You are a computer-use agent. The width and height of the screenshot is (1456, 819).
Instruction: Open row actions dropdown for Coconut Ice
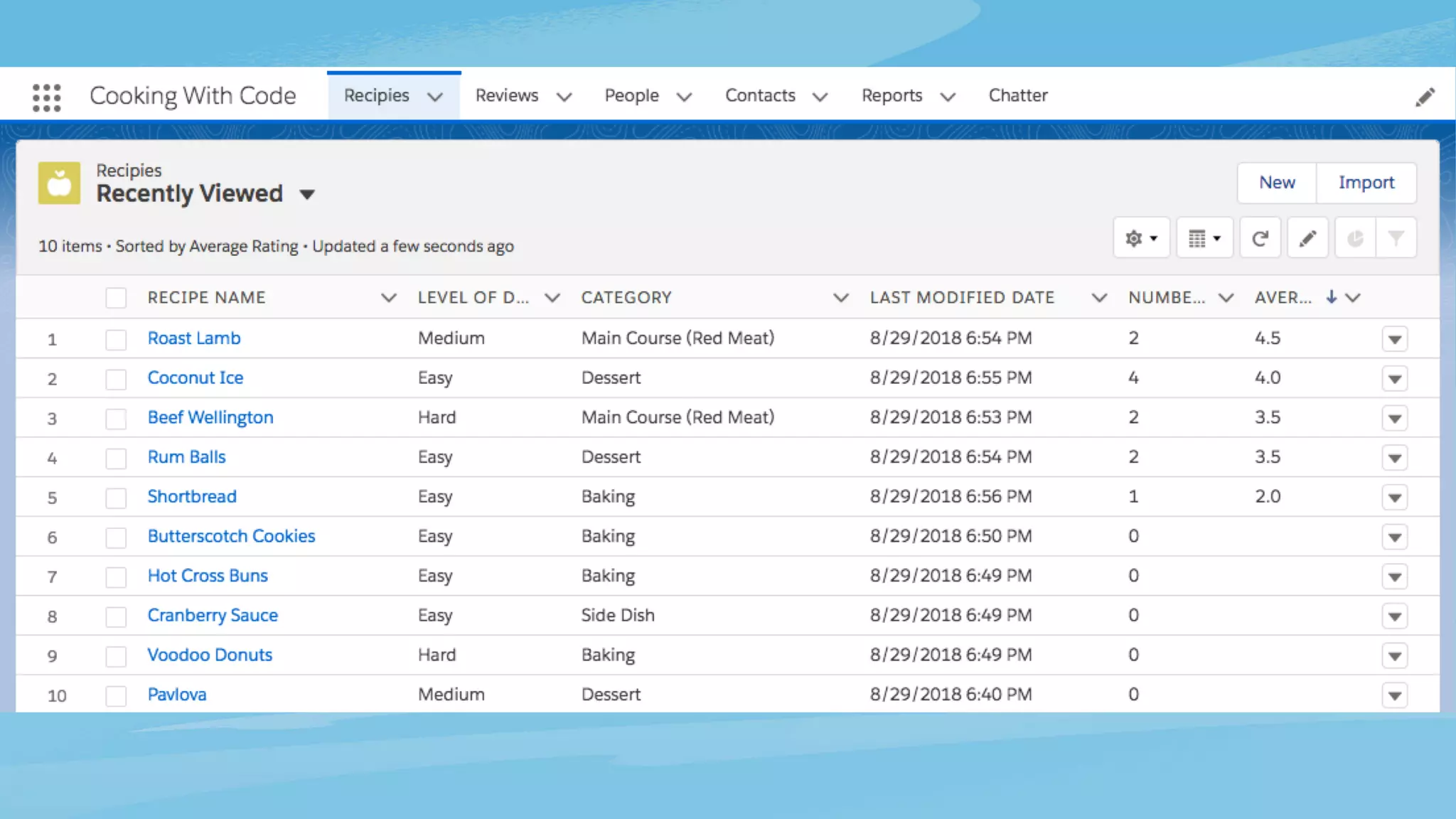click(x=1394, y=379)
